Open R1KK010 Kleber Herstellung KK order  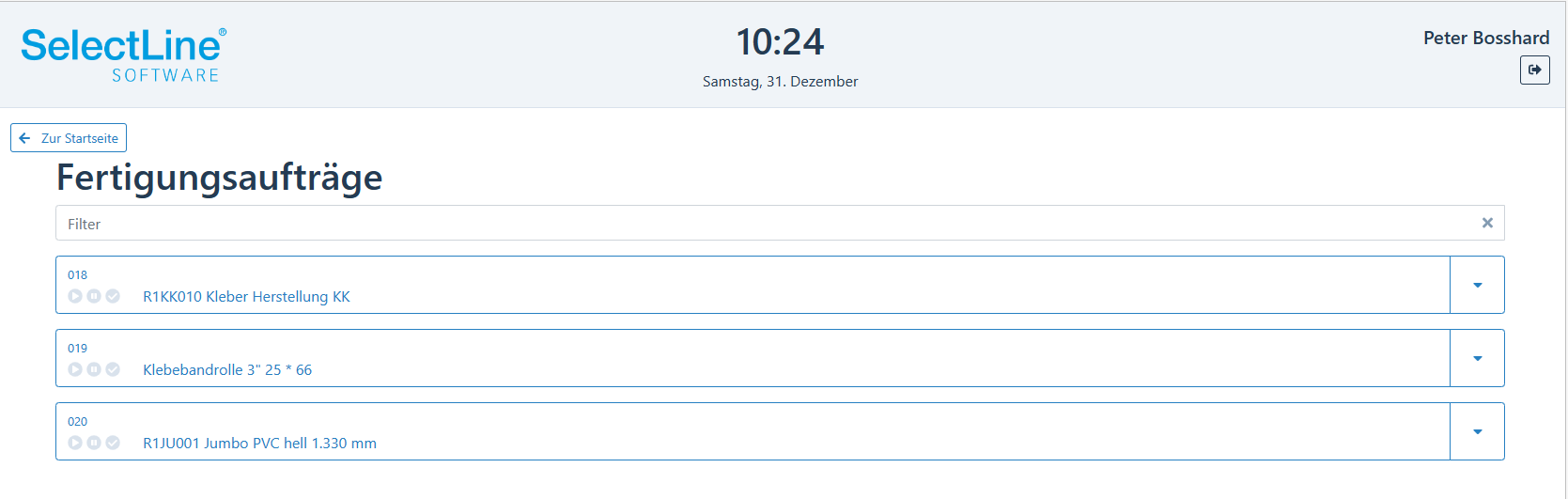246,297
